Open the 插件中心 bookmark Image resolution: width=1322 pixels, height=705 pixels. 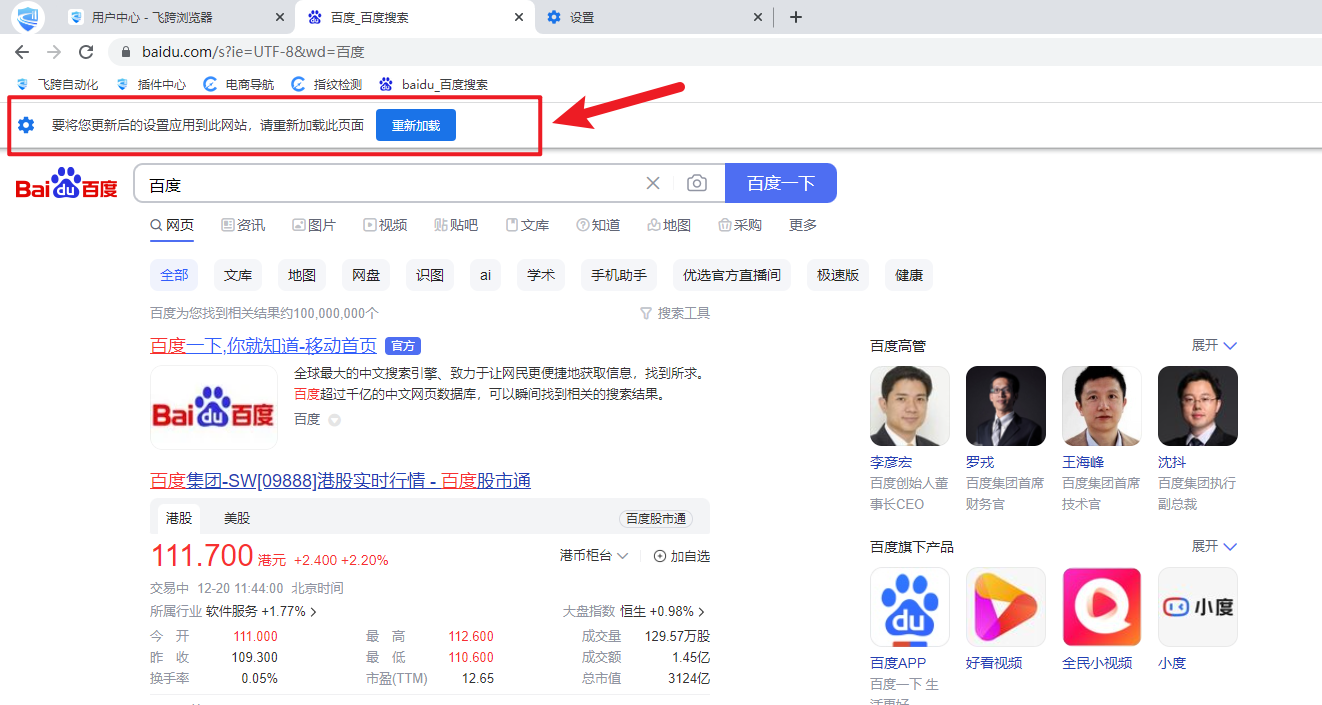pyautogui.click(x=151, y=85)
